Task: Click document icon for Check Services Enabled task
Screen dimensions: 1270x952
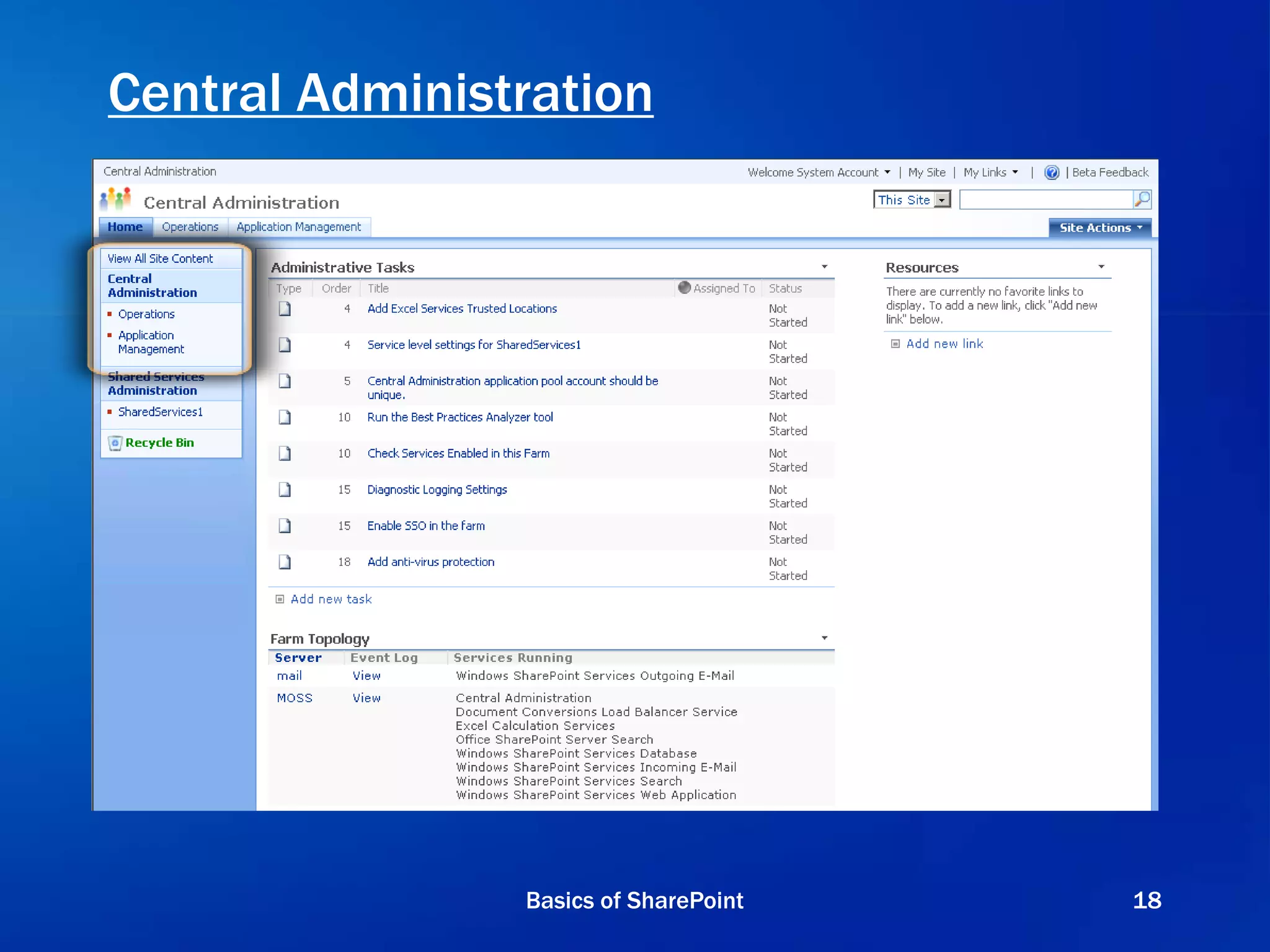Action: coord(285,453)
